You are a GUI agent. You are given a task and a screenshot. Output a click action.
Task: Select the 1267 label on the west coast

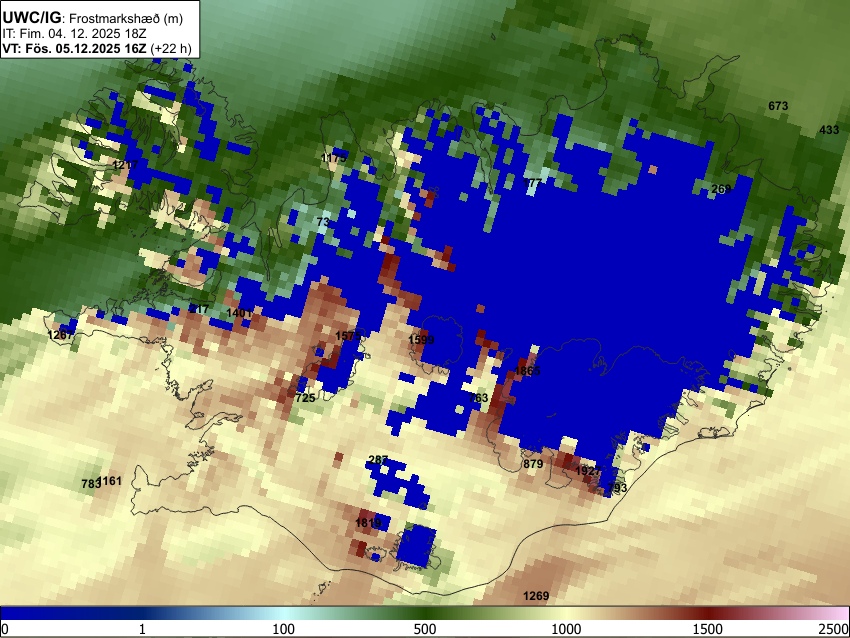click(60, 334)
